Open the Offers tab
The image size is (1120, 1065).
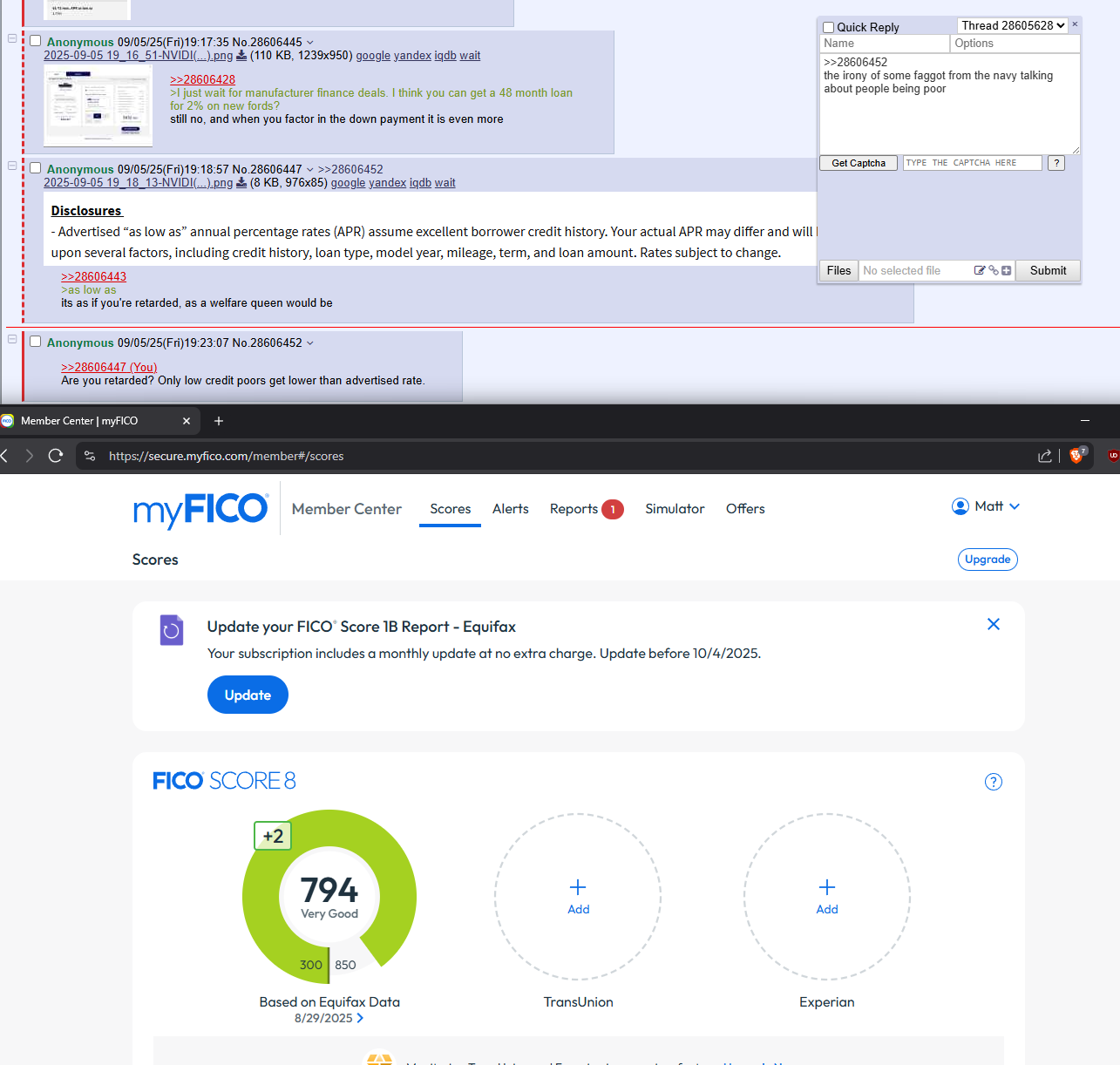(x=745, y=509)
